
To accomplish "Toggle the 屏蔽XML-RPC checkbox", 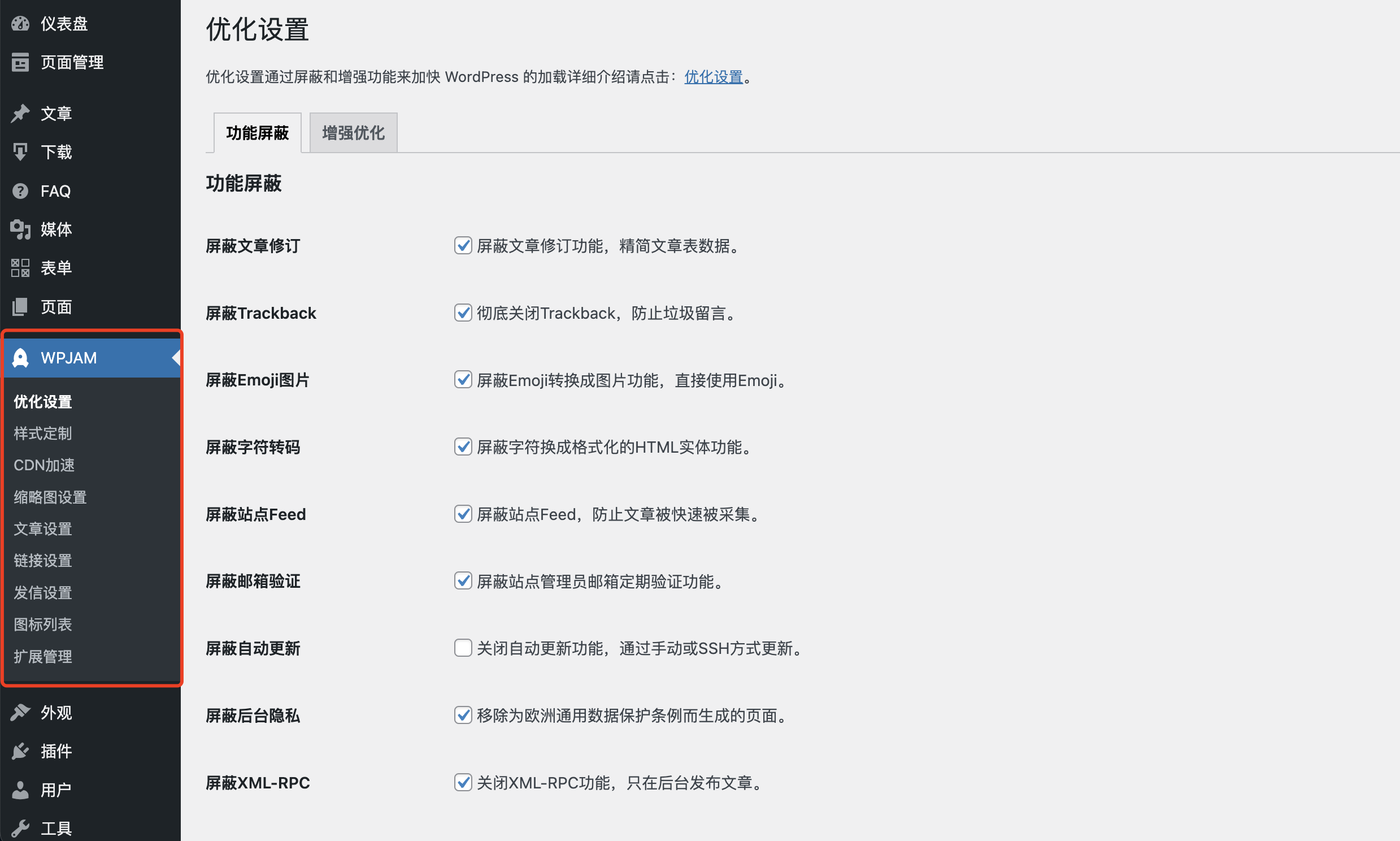I will point(463,783).
